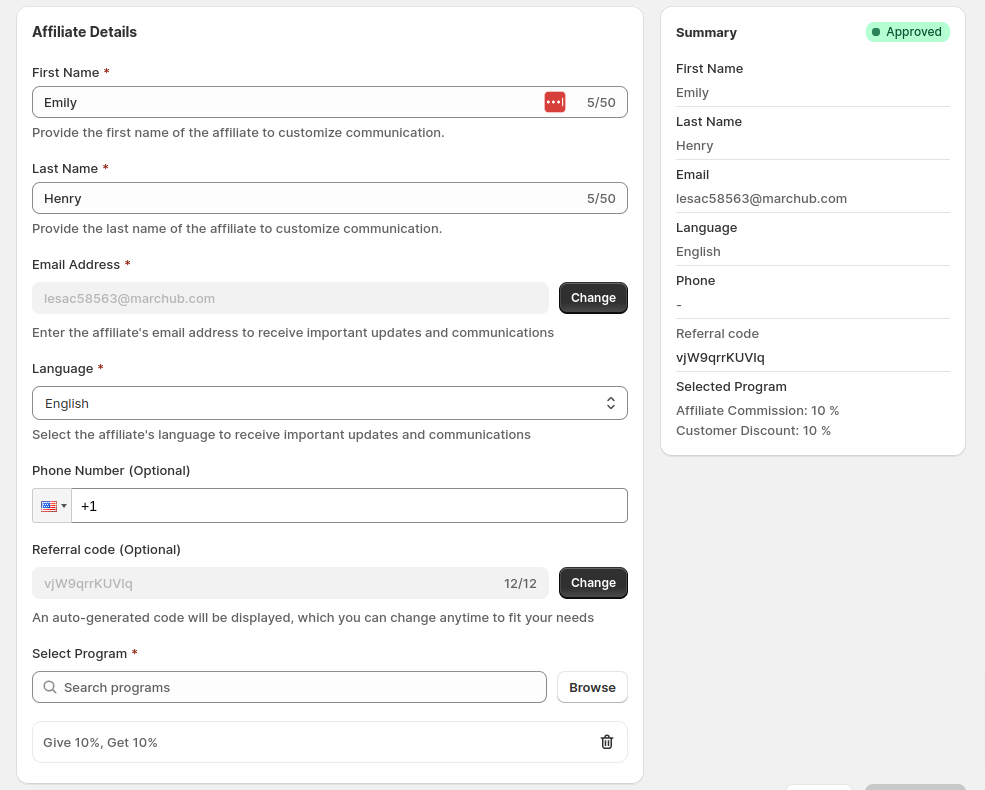Click Browse to view available programs

[592, 687]
